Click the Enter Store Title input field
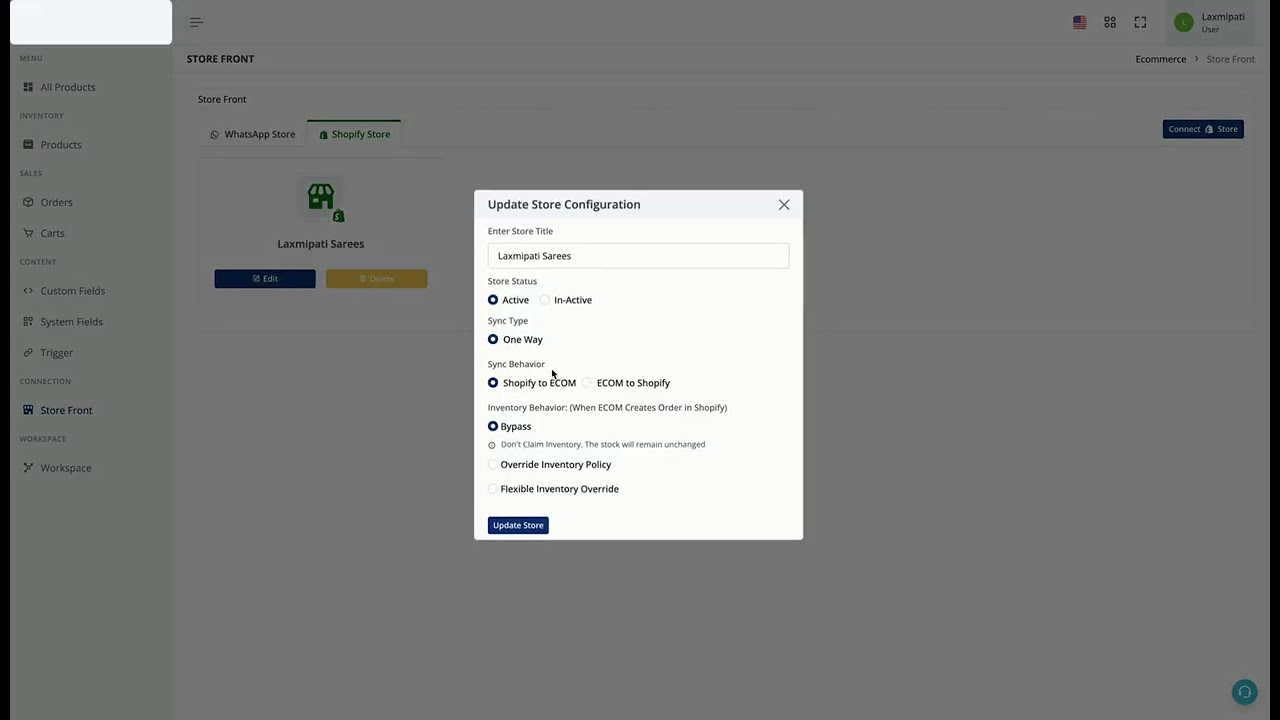The width and height of the screenshot is (1280, 720). (638, 256)
